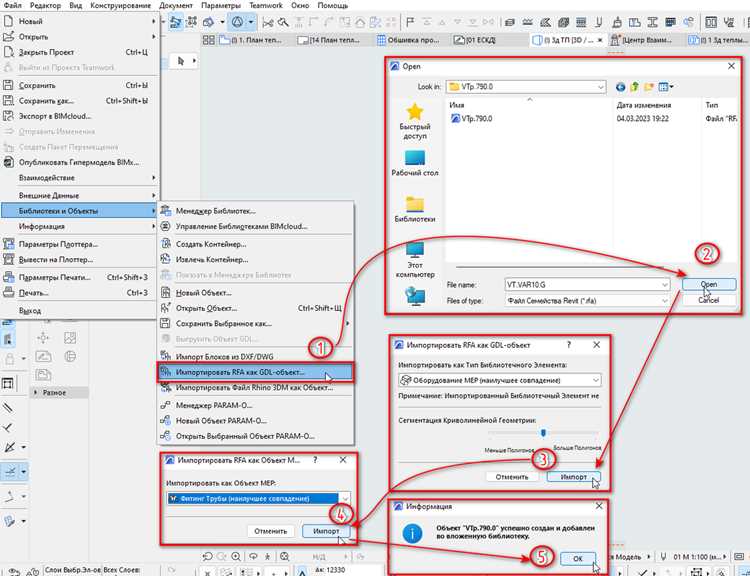Expand the Look in folder dropdown

coord(600,87)
